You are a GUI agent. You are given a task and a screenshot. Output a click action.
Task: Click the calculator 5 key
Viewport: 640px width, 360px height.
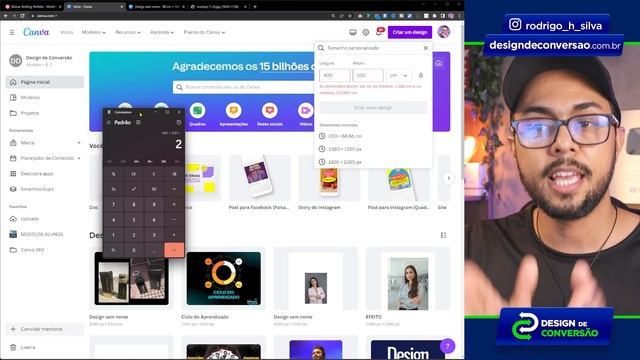click(133, 220)
